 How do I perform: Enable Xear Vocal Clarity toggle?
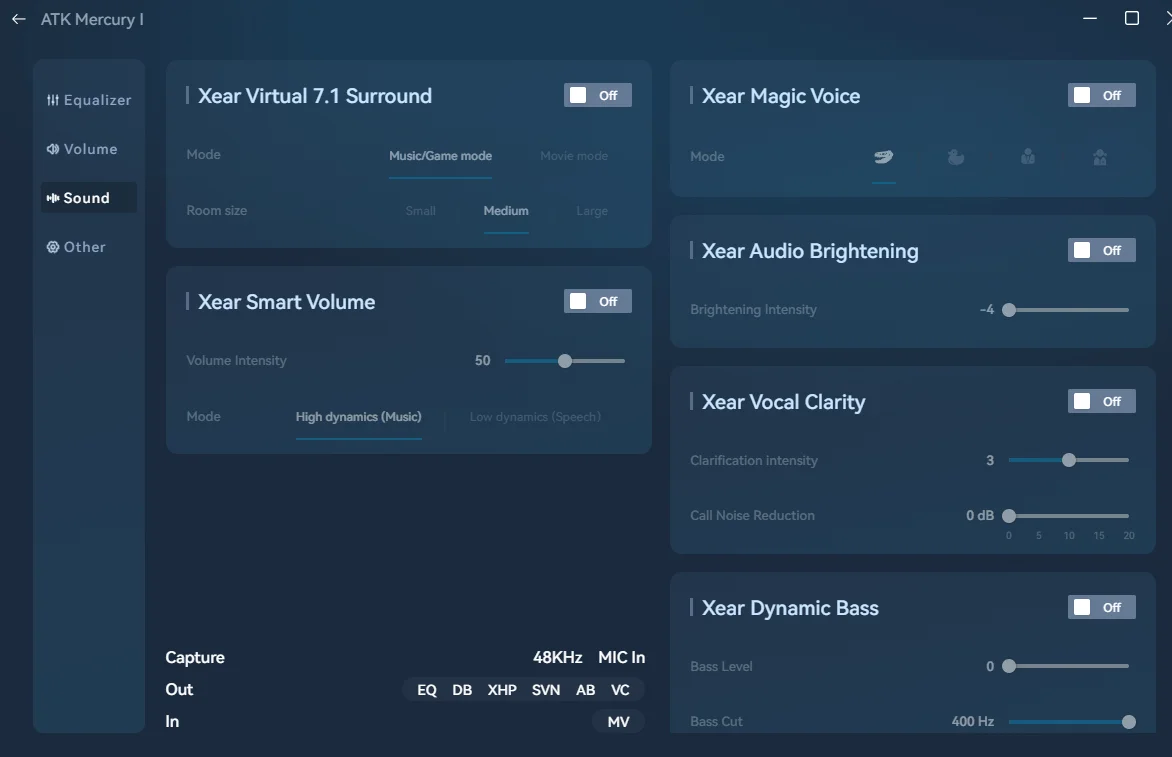point(1101,401)
